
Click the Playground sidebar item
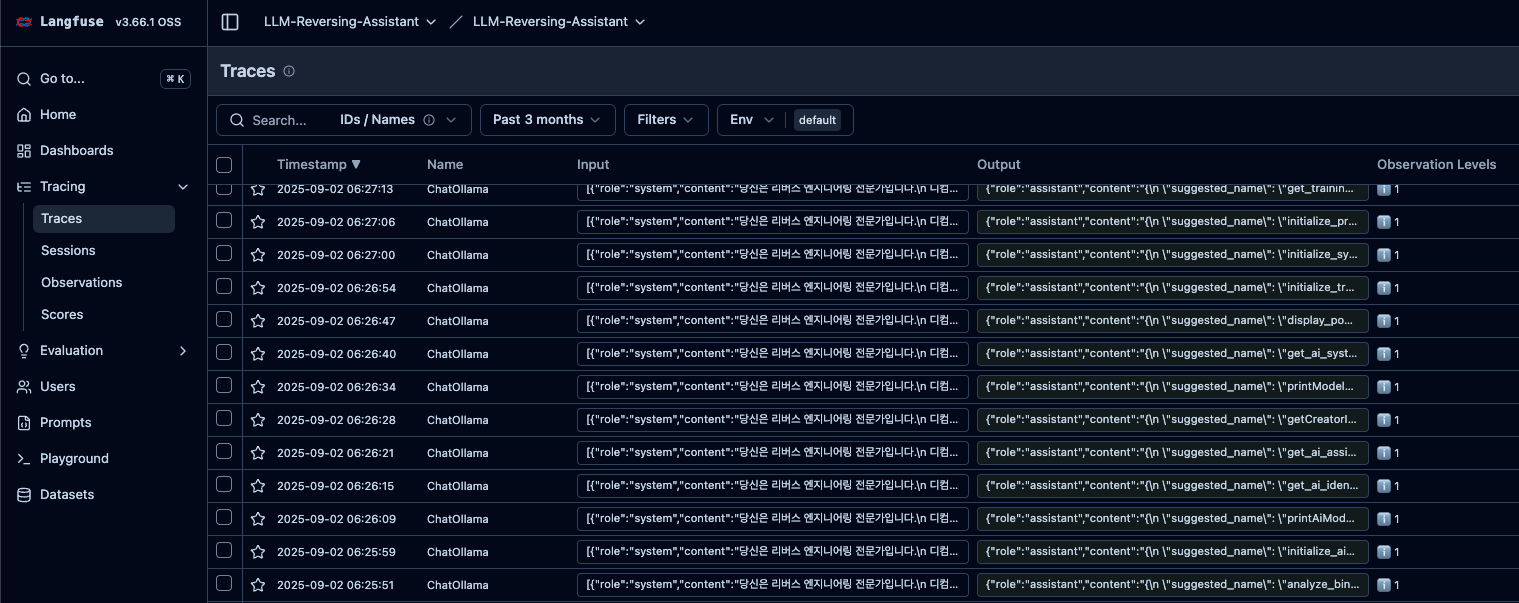(74, 459)
